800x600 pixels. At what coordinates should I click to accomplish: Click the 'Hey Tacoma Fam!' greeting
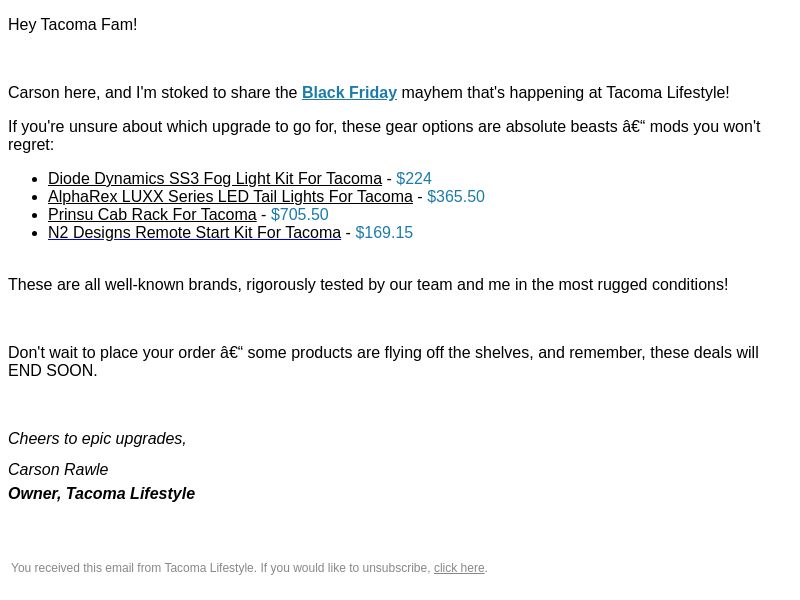[x=72, y=24]
